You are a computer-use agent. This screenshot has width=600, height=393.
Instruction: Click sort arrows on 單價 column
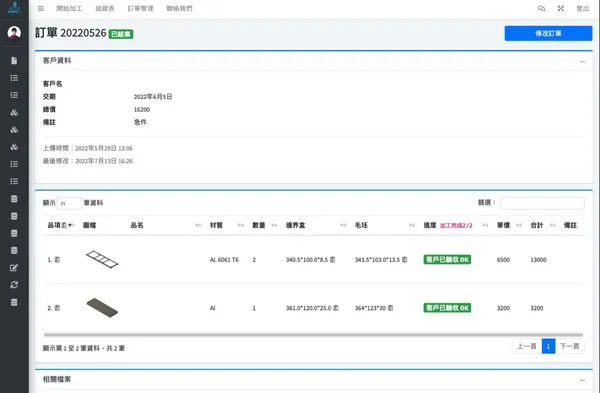click(x=519, y=225)
